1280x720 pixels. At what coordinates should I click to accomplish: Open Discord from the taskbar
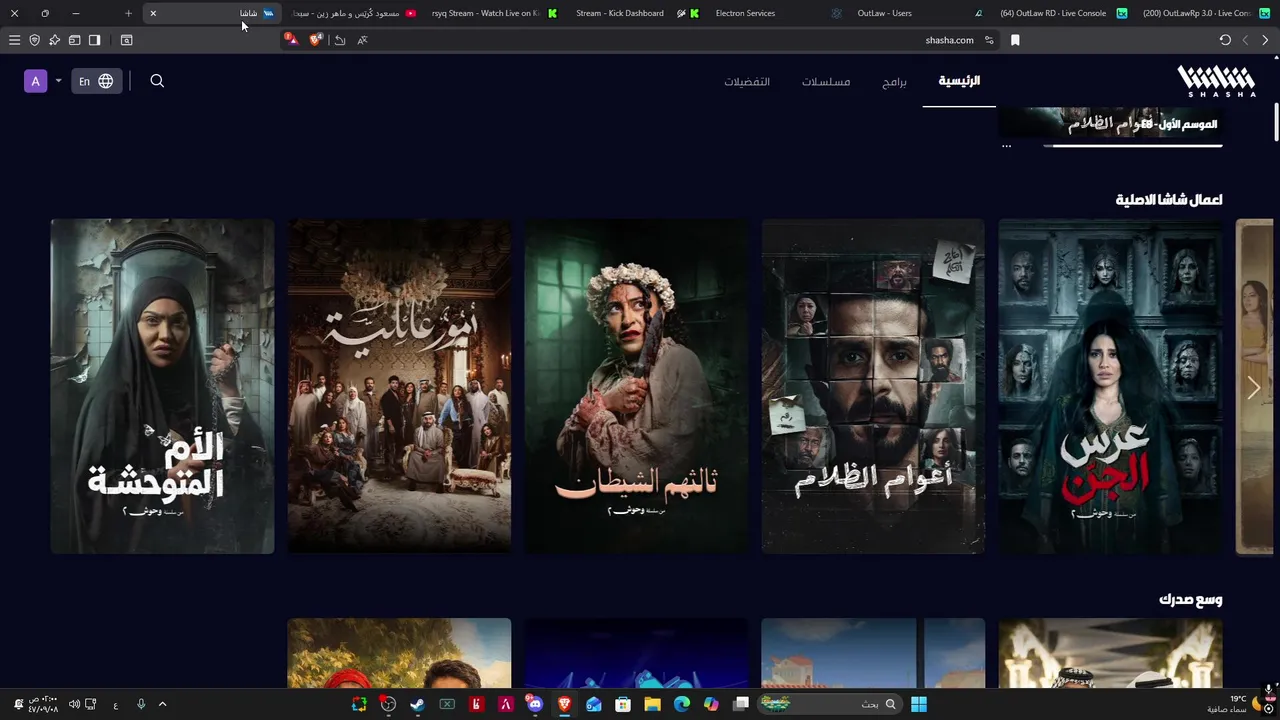tap(535, 704)
